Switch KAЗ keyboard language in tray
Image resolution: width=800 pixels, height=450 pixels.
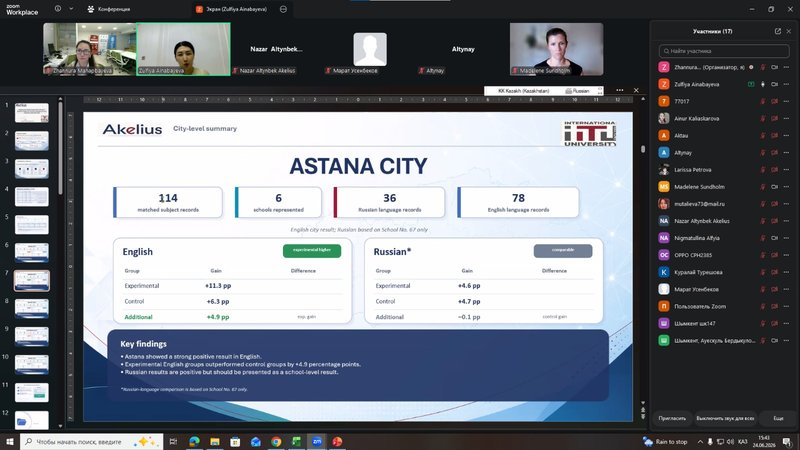[x=743, y=442]
